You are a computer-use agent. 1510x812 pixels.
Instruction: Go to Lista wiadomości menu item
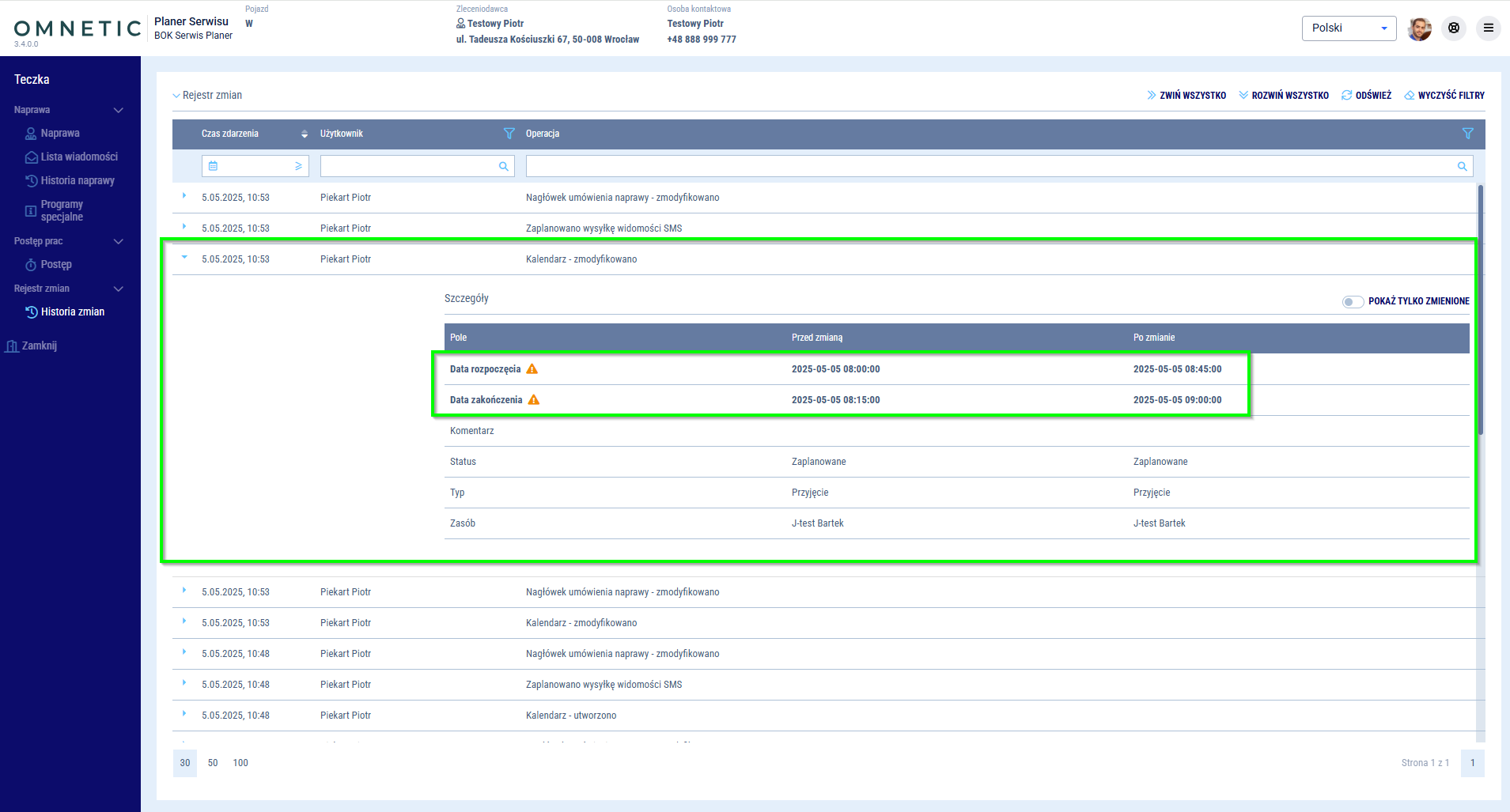[79, 157]
